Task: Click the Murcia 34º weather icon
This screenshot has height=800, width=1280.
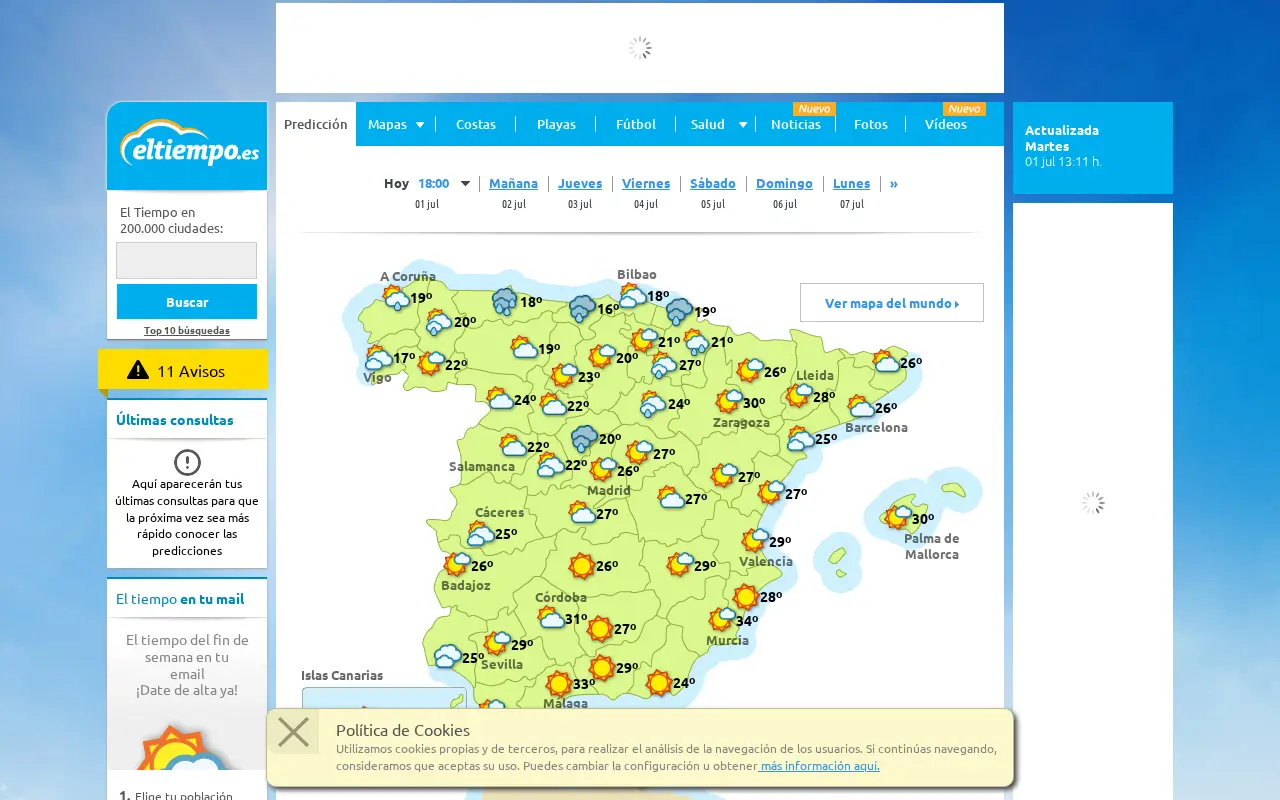Action: pyautogui.click(x=722, y=620)
